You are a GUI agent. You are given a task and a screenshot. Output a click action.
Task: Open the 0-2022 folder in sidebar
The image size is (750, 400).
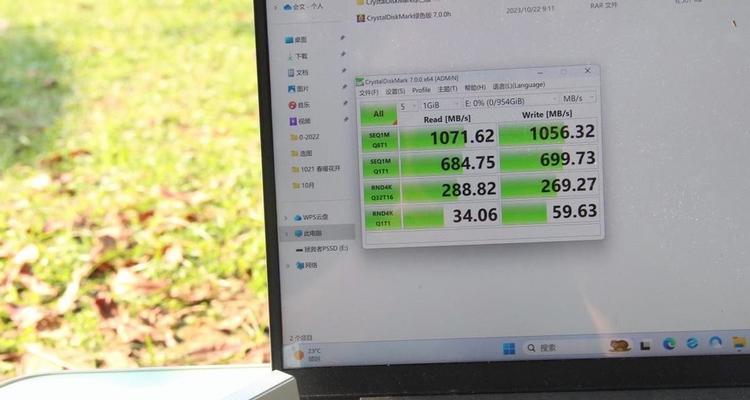pyautogui.click(x=305, y=137)
